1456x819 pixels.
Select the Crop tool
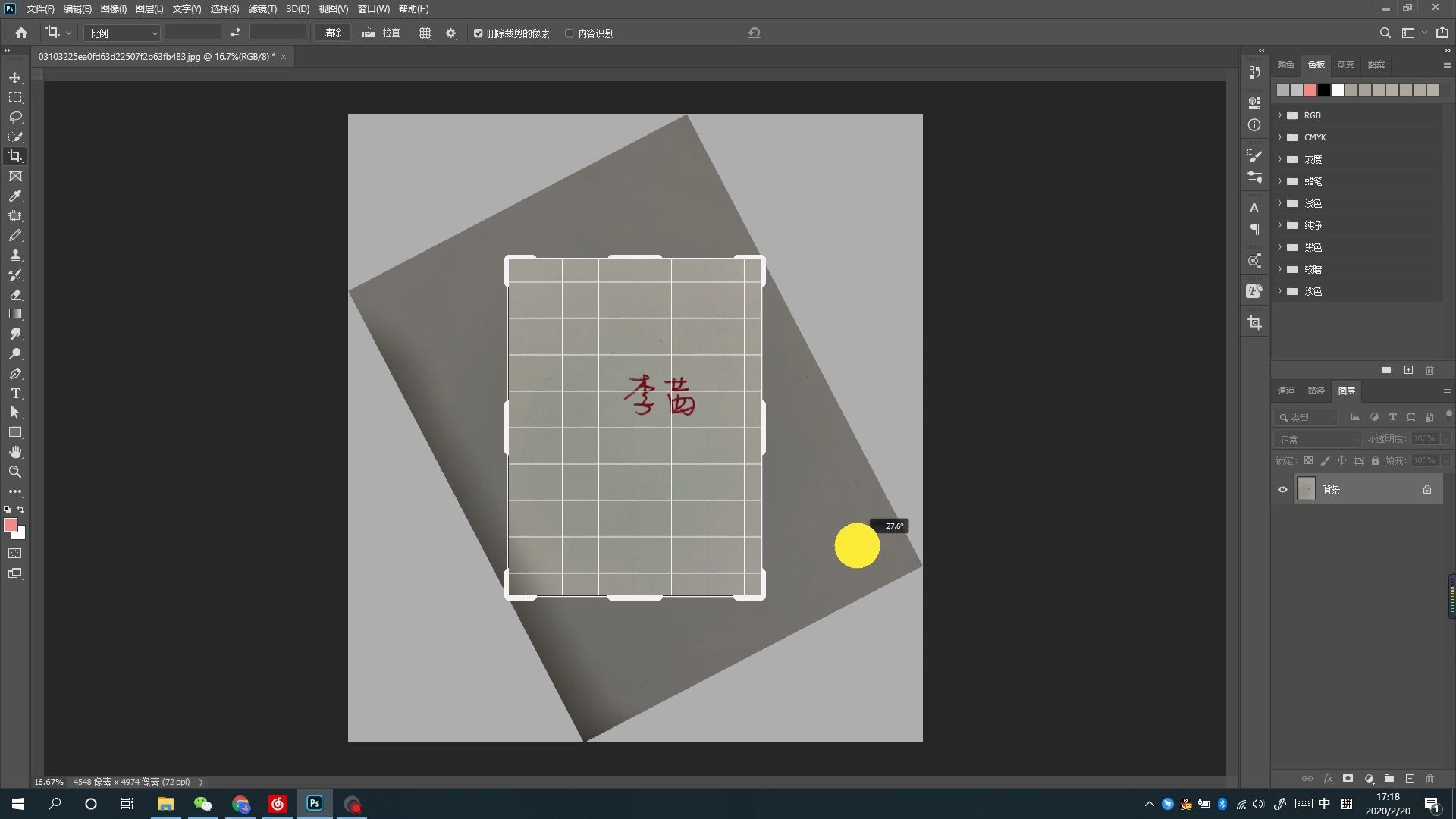pos(14,156)
